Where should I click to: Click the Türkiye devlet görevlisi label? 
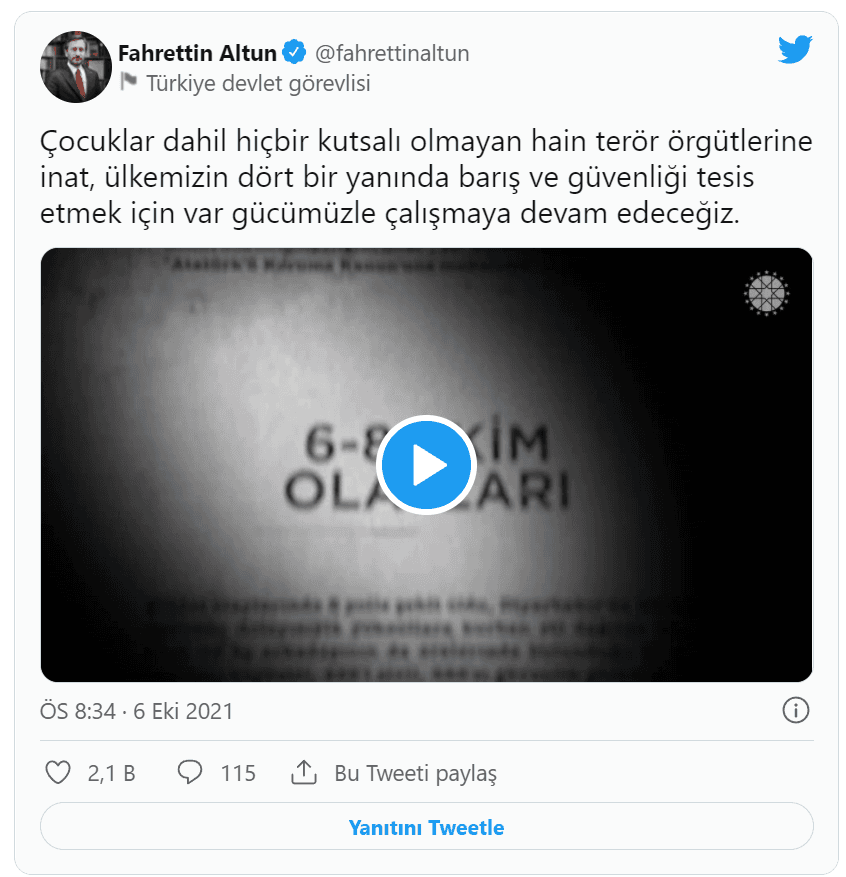[x=258, y=83]
